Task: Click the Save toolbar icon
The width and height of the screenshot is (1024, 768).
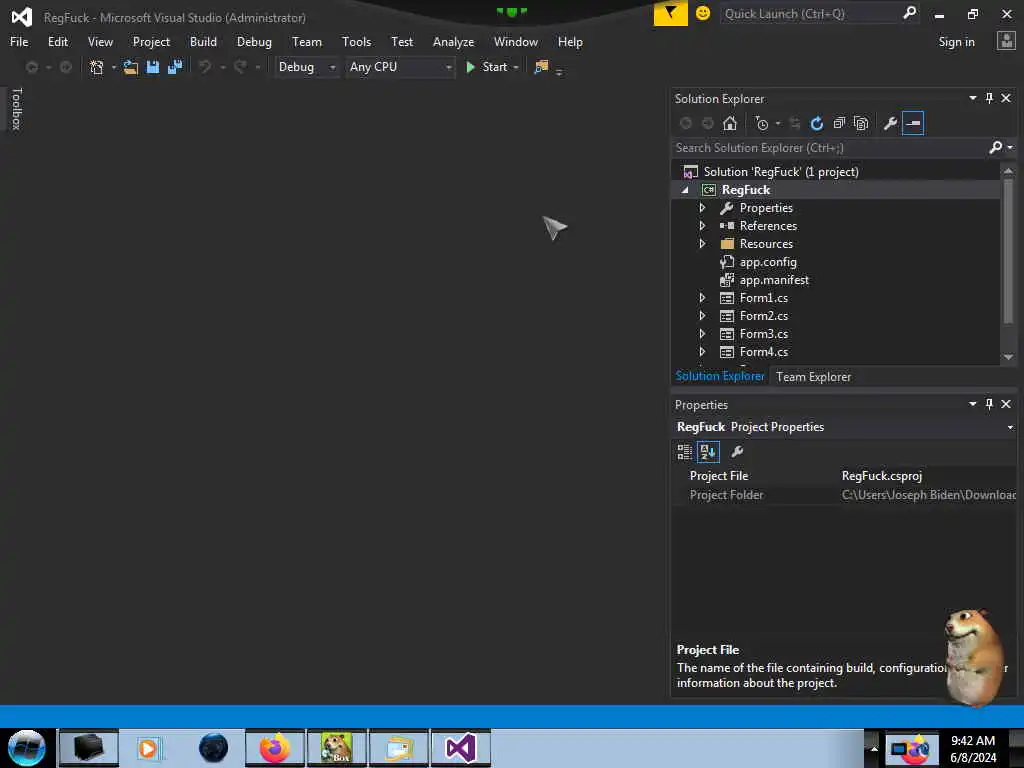Action: click(x=153, y=67)
